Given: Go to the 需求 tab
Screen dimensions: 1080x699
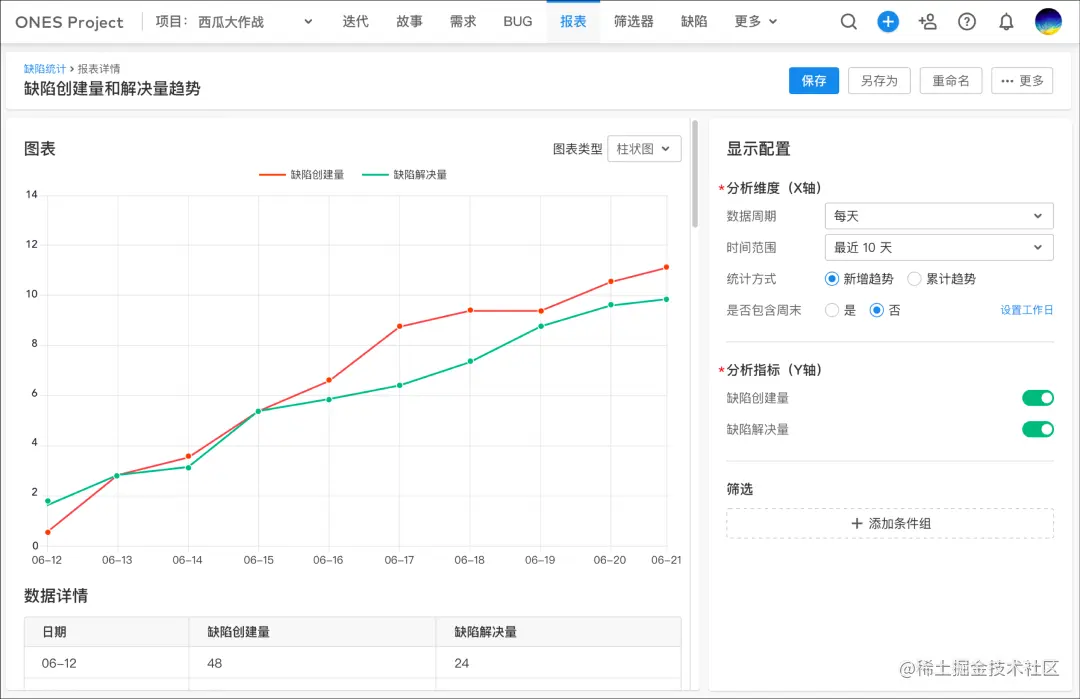Looking at the screenshot, I should coord(463,22).
